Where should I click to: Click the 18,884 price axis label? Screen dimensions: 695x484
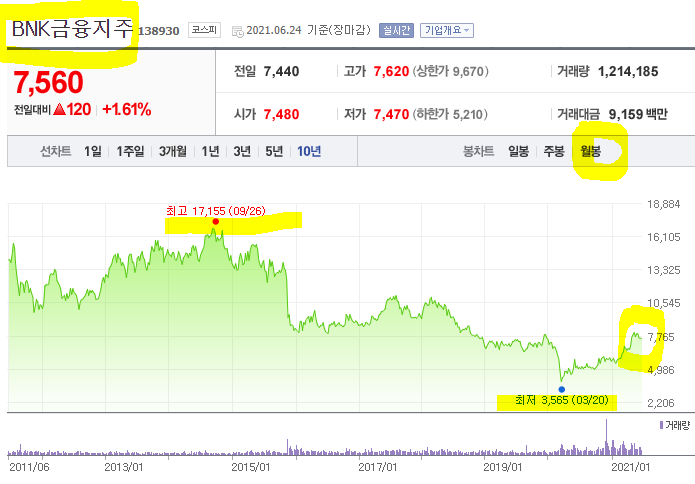click(664, 204)
